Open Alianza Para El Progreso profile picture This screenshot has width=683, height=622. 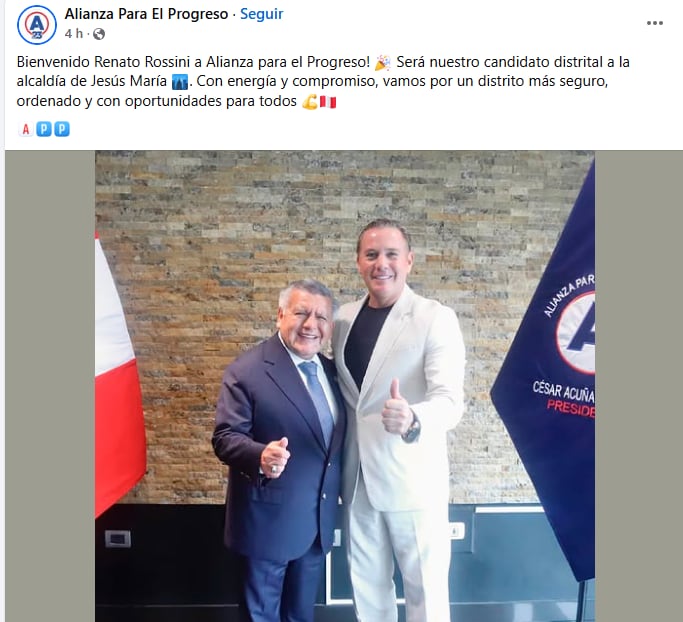pos(37,25)
